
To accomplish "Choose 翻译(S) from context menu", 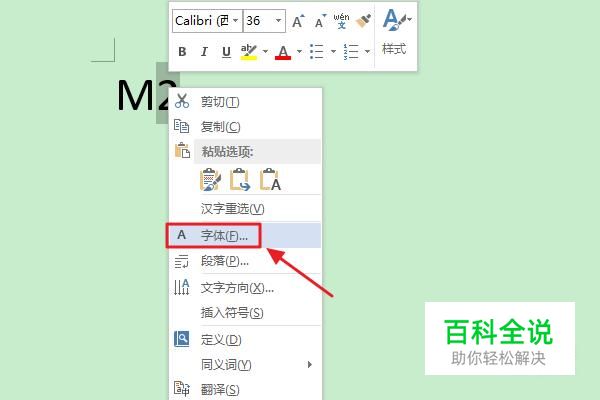I will [245, 390].
